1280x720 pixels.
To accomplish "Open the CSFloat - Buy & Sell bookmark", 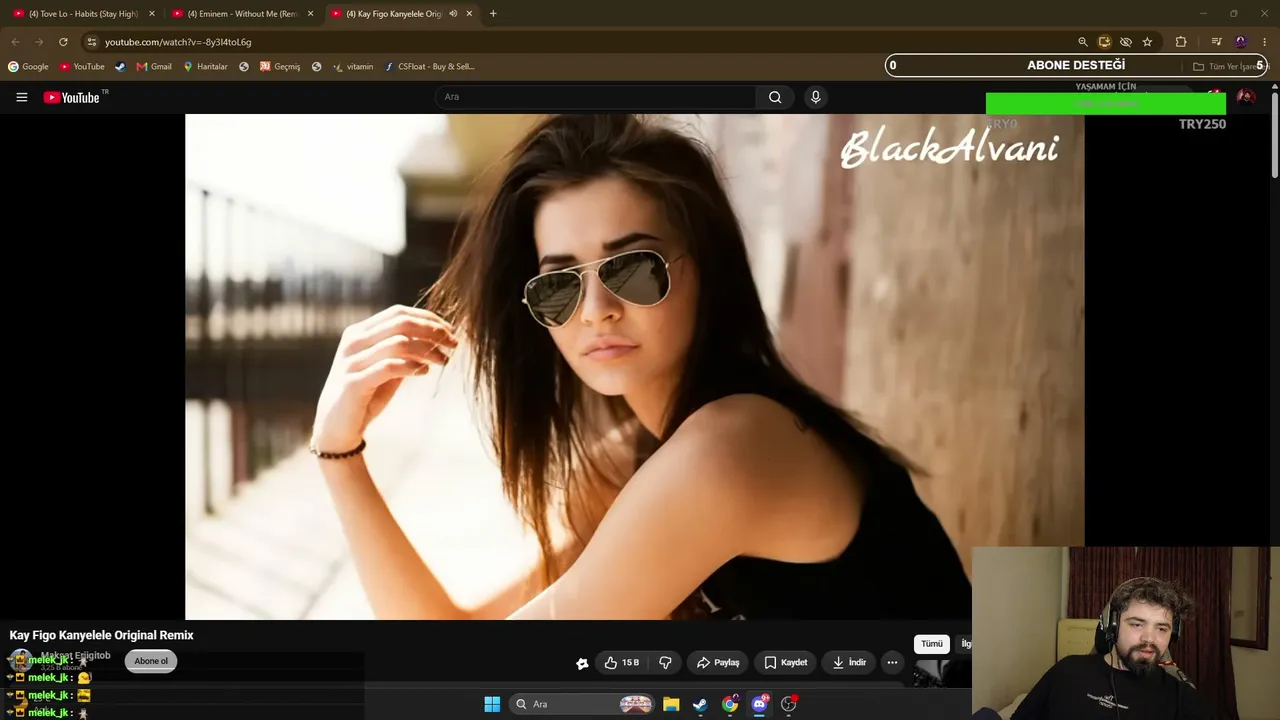I will [430, 67].
